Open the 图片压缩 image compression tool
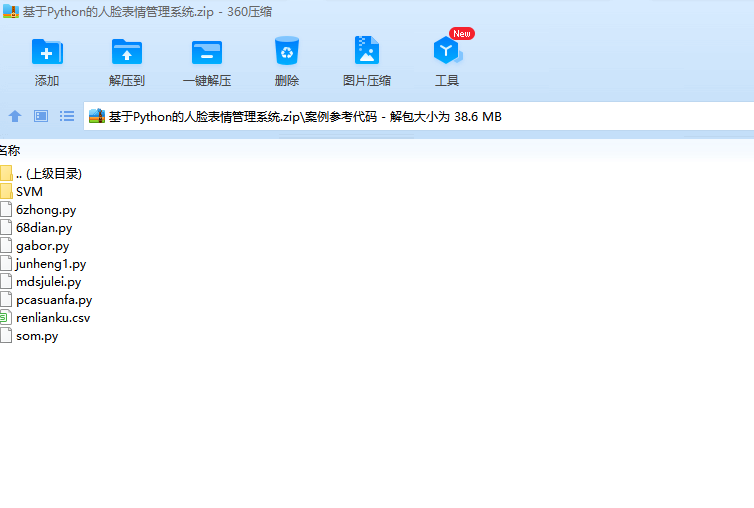 pyautogui.click(x=367, y=50)
